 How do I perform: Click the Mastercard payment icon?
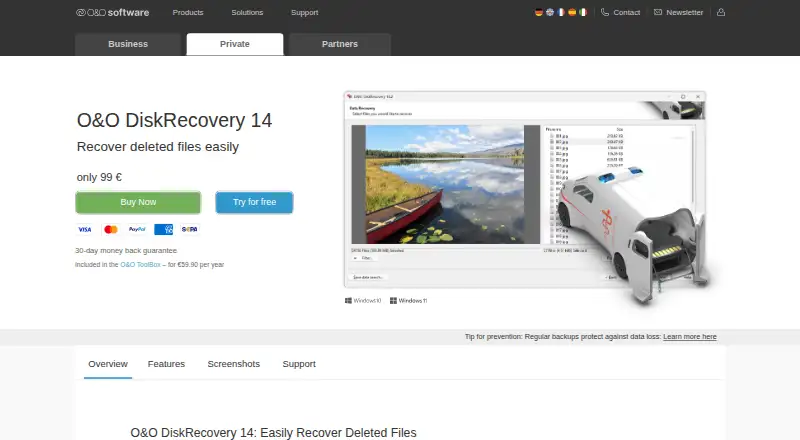111,230
